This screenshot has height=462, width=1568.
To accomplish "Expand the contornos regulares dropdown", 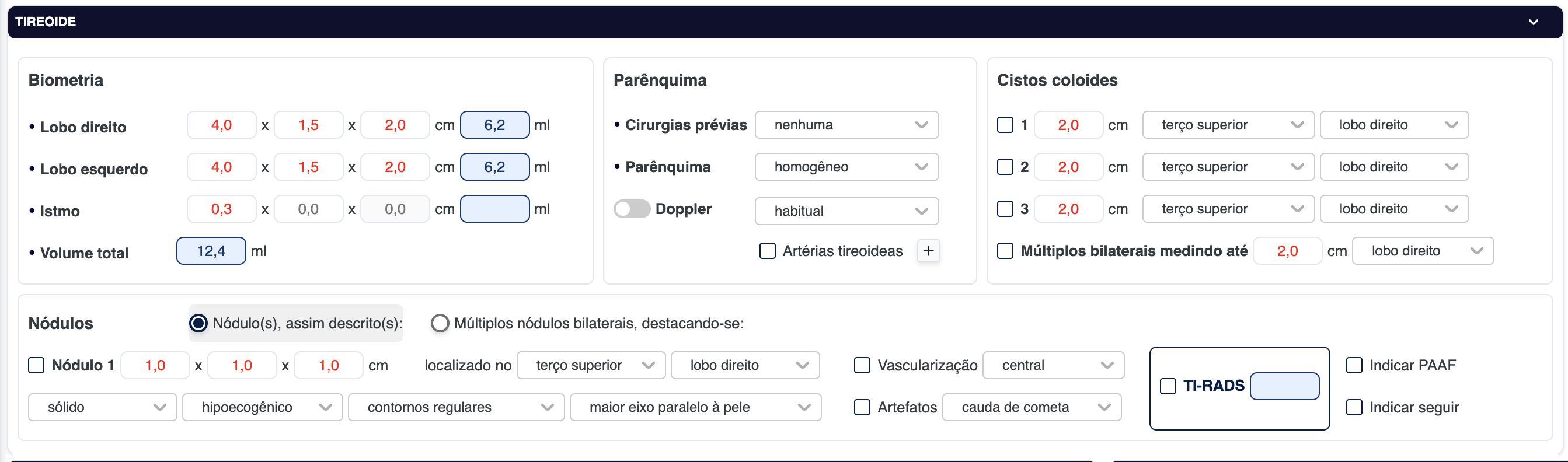I will coord(456,407).
